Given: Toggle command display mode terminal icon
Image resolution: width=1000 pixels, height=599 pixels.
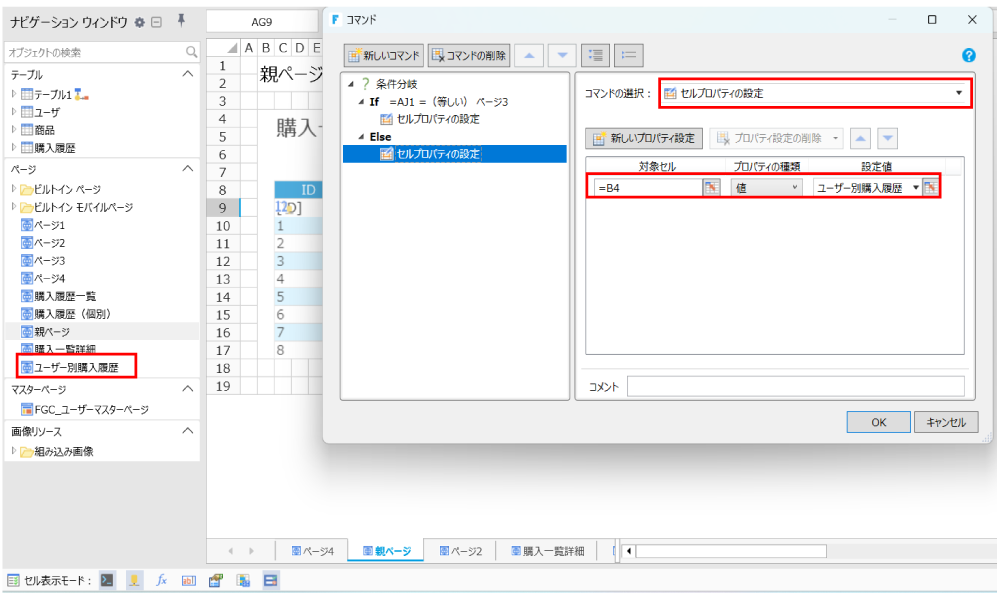Looking at the screenshot, I should point(107,581).
